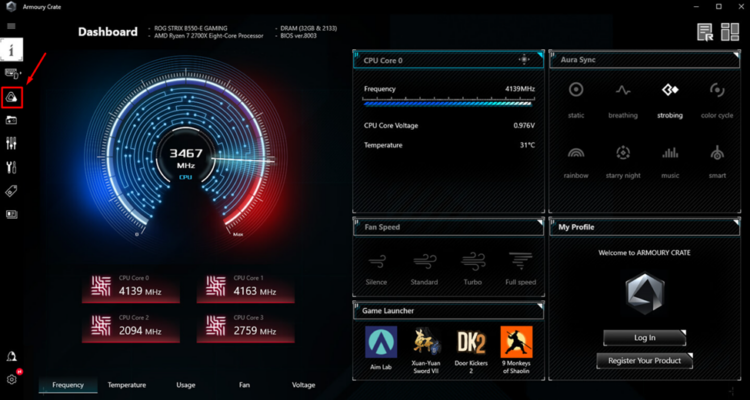Select the CPU Core 0 frequency tile
Image resolution: width=750 pixels, height=400 pixels.
pyautogui.click(x=131, y=287)
